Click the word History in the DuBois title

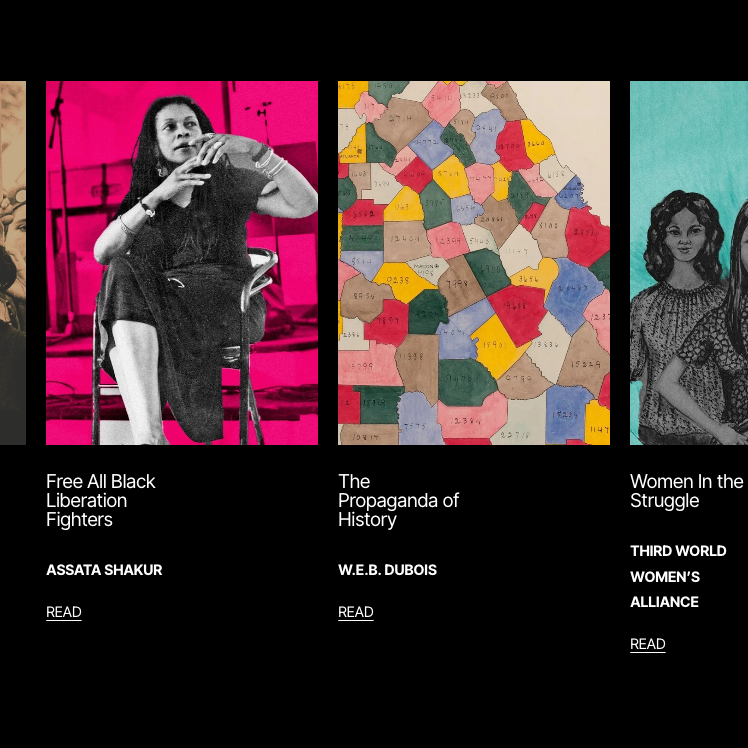coord(367,519)
